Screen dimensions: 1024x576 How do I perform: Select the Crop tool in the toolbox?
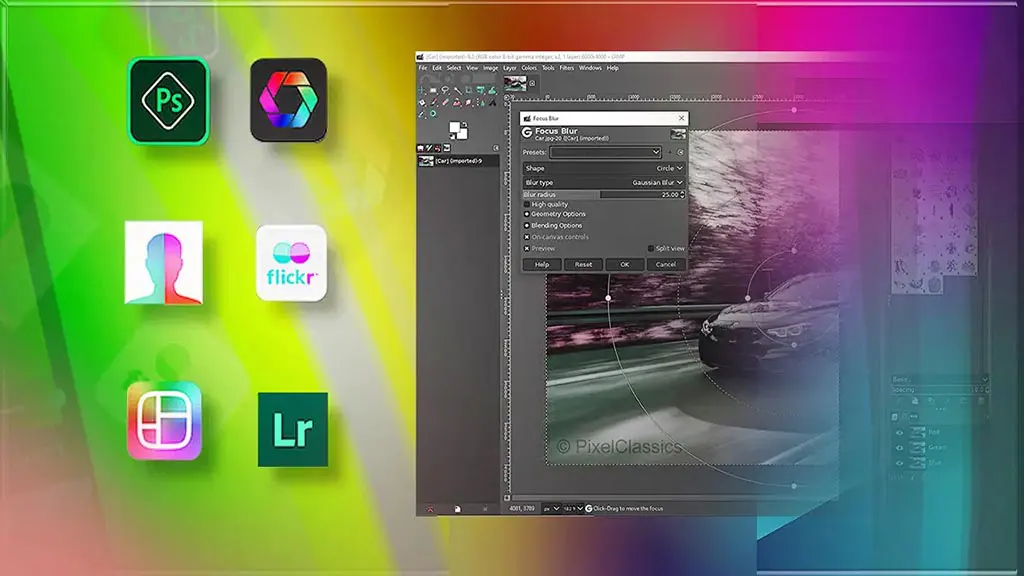pyautogui.click(x=469, y=90)
